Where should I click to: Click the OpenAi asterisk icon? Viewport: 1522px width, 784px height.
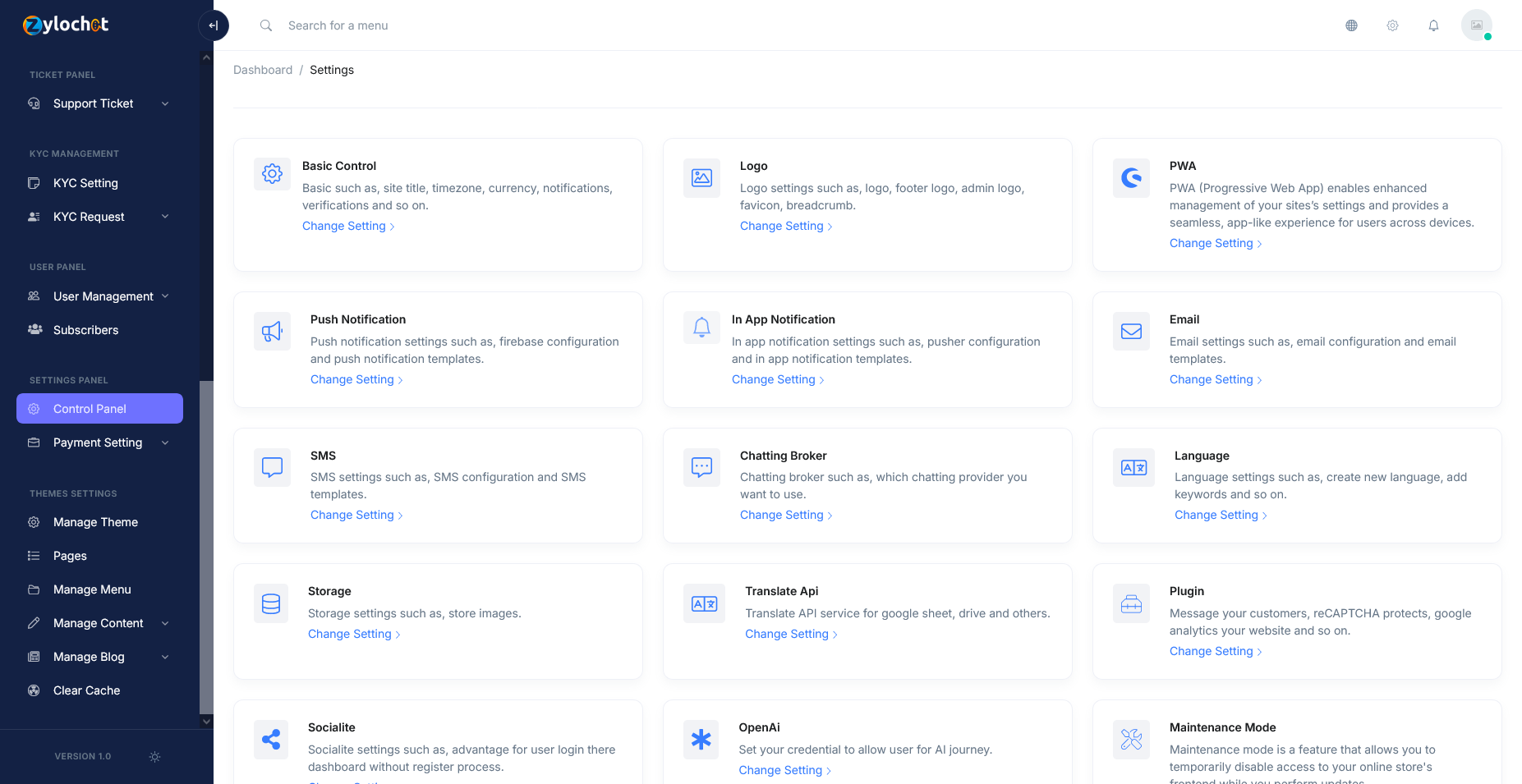pyautogui.click(x=701, y=740)
